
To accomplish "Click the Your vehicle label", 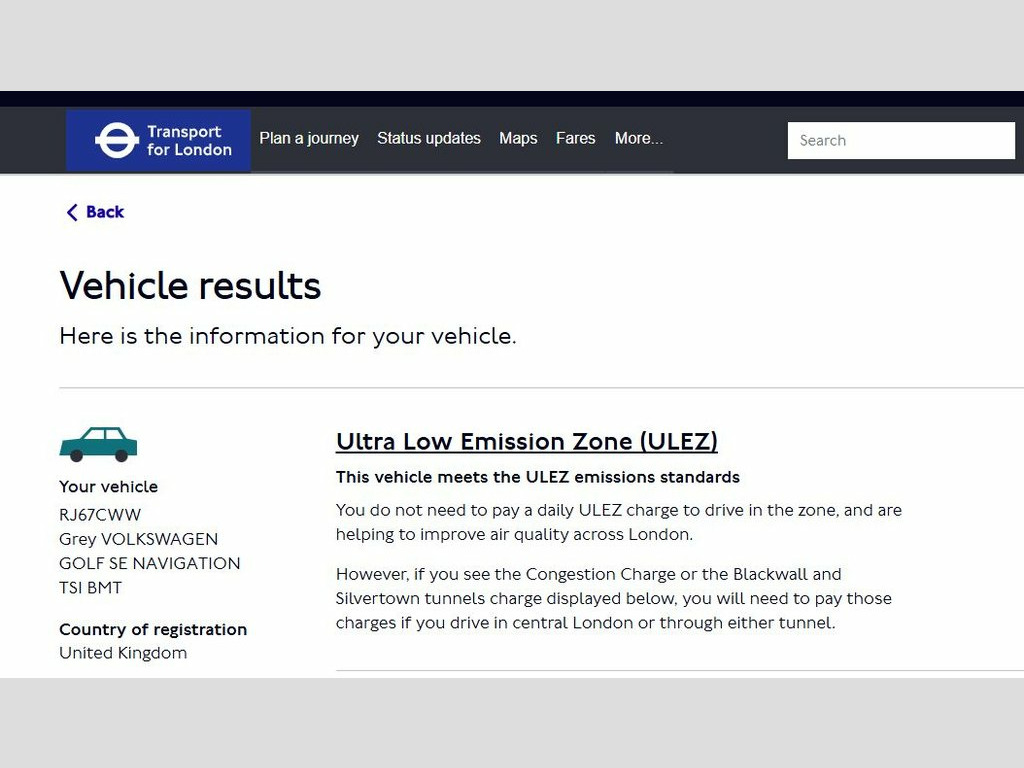I will pos(108,487).
